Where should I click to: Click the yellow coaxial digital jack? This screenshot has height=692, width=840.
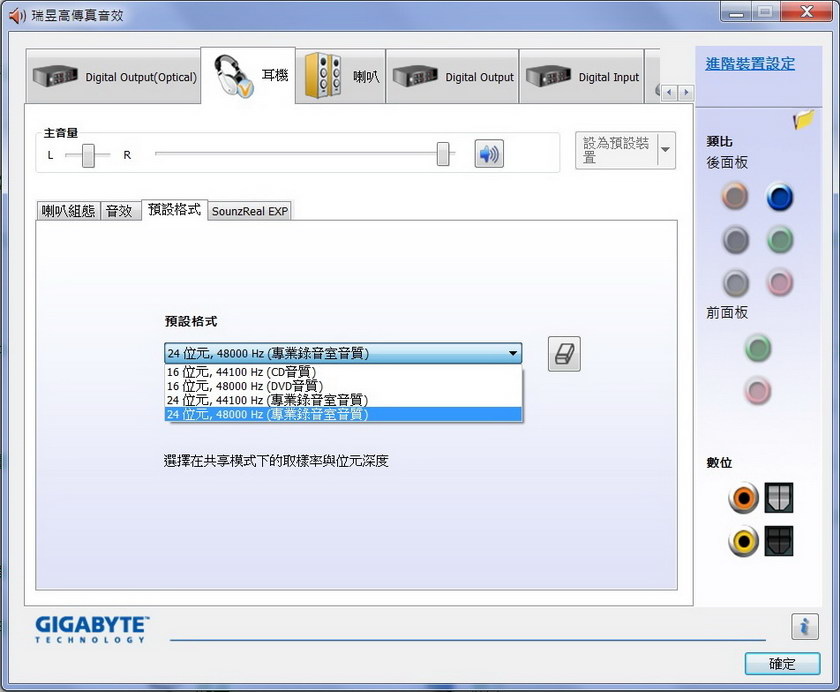(743, 541)
